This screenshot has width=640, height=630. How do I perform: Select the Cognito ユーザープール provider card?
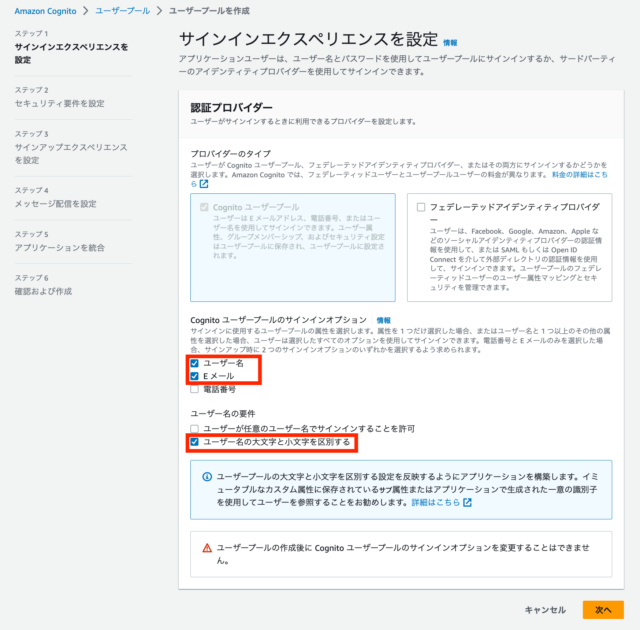(293, 248)
